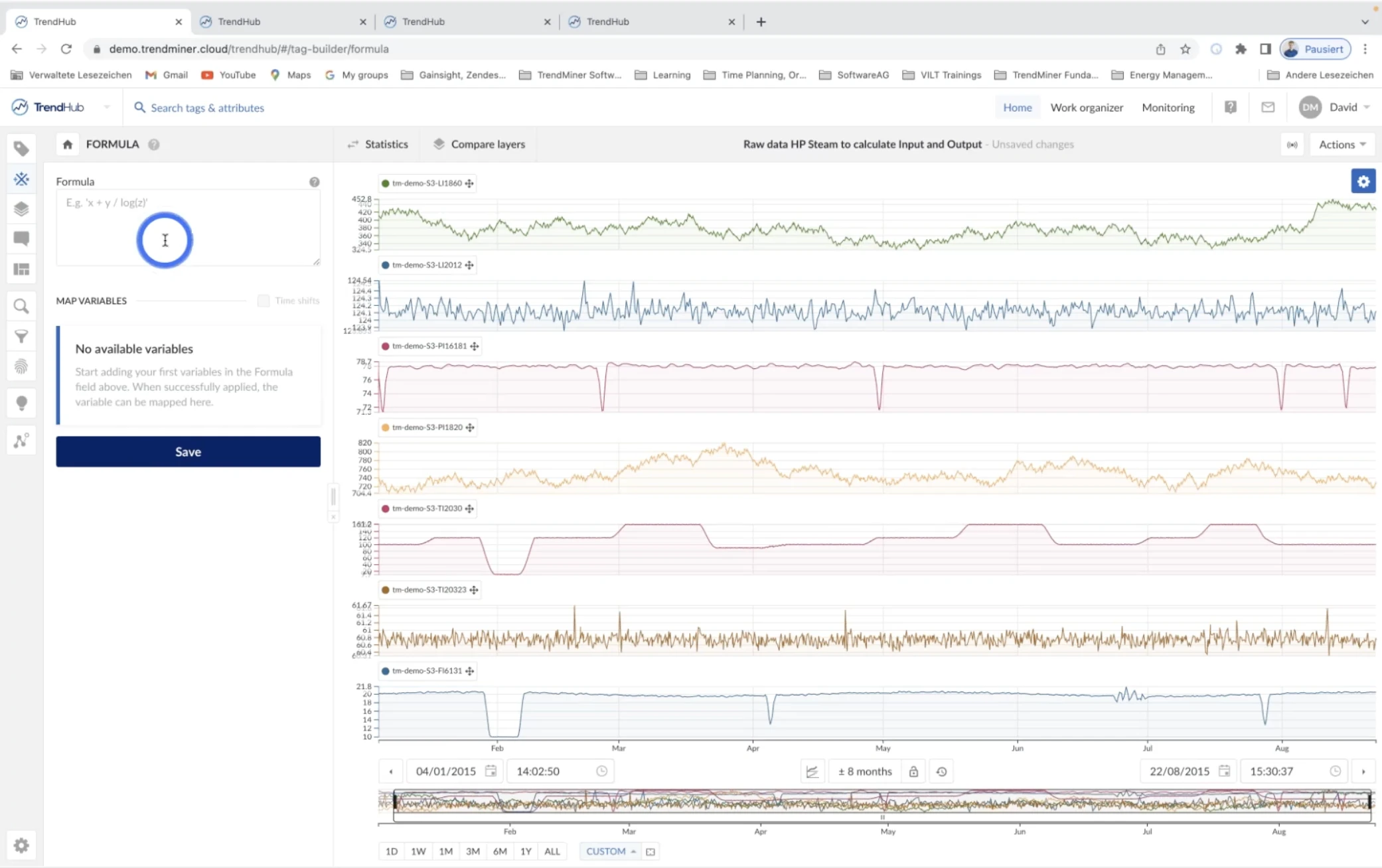This screenshot has width=1382, height=868.
Task: Click the formula home icon
Action: 67,144
